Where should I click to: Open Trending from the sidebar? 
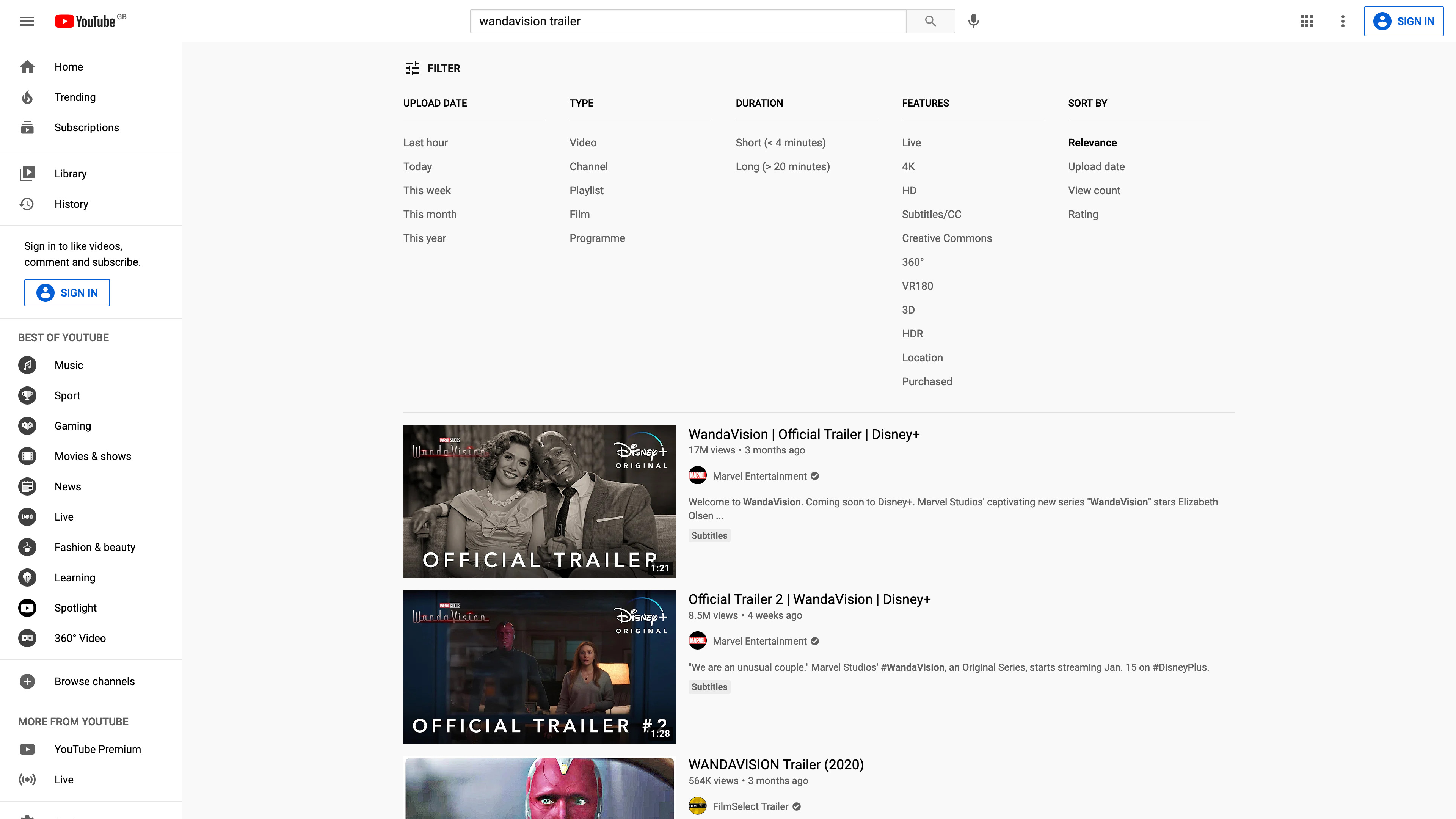click(x=75, y=97)
